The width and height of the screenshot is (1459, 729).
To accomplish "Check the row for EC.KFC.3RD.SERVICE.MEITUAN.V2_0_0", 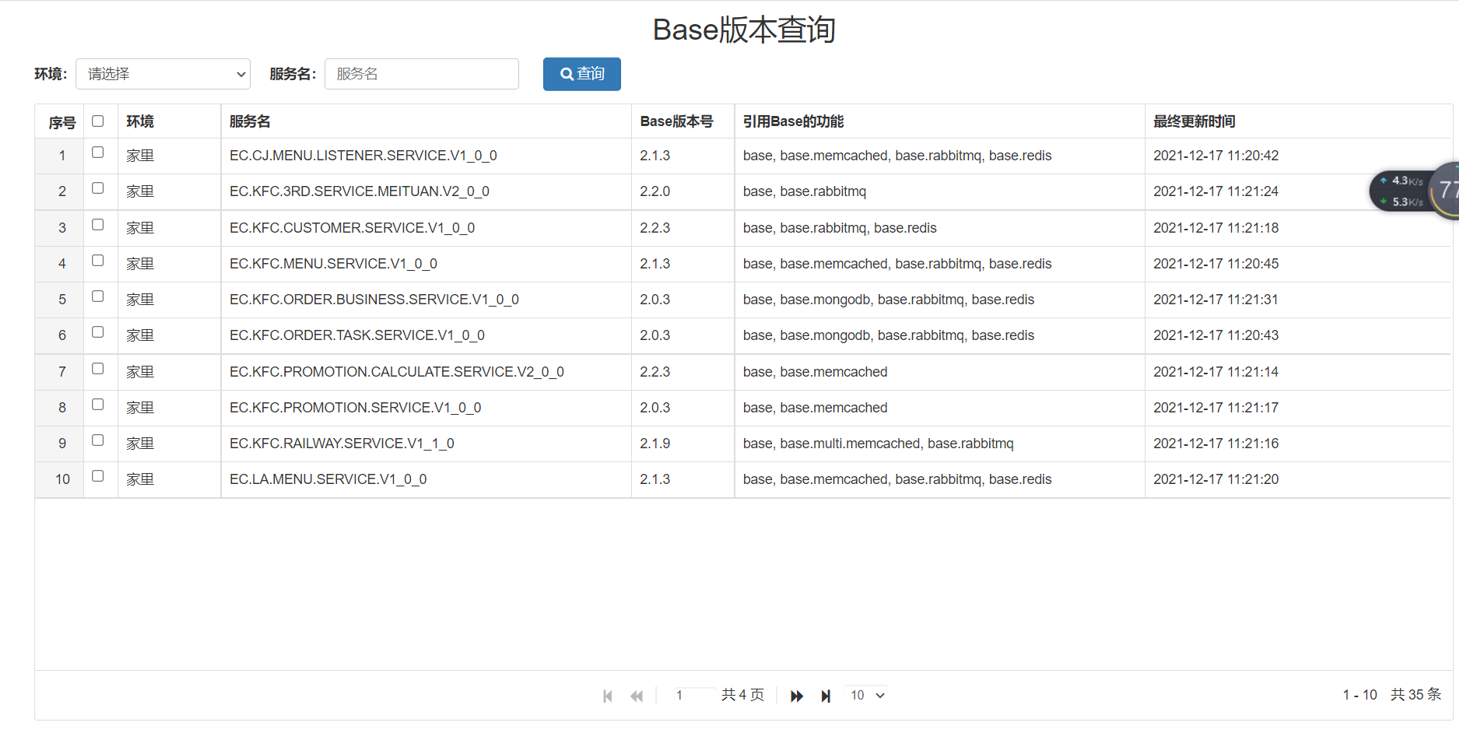I will pyautogui.click(x=98, y=188).
